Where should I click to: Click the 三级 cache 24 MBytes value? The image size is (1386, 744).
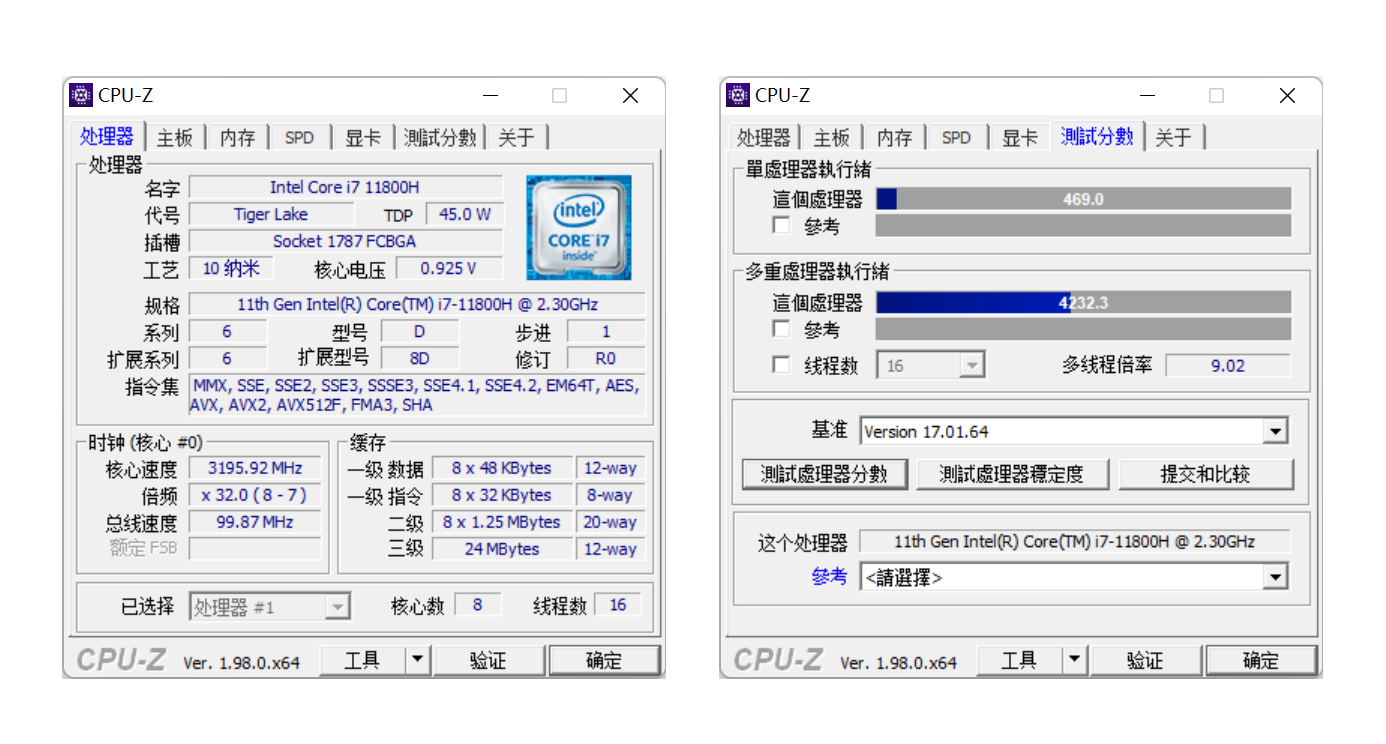[x=502, y=549]
